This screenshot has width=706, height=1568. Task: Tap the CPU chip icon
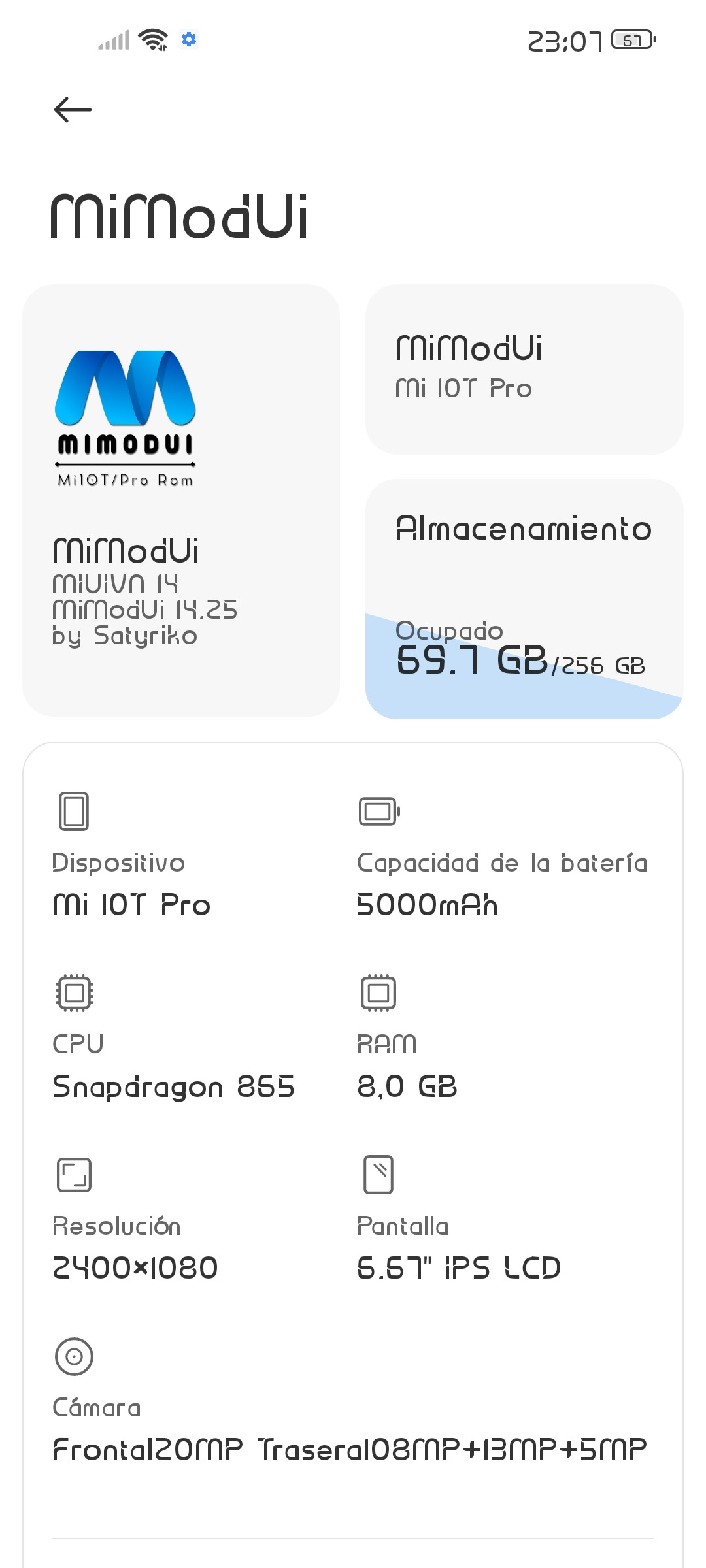coord(74,993)
